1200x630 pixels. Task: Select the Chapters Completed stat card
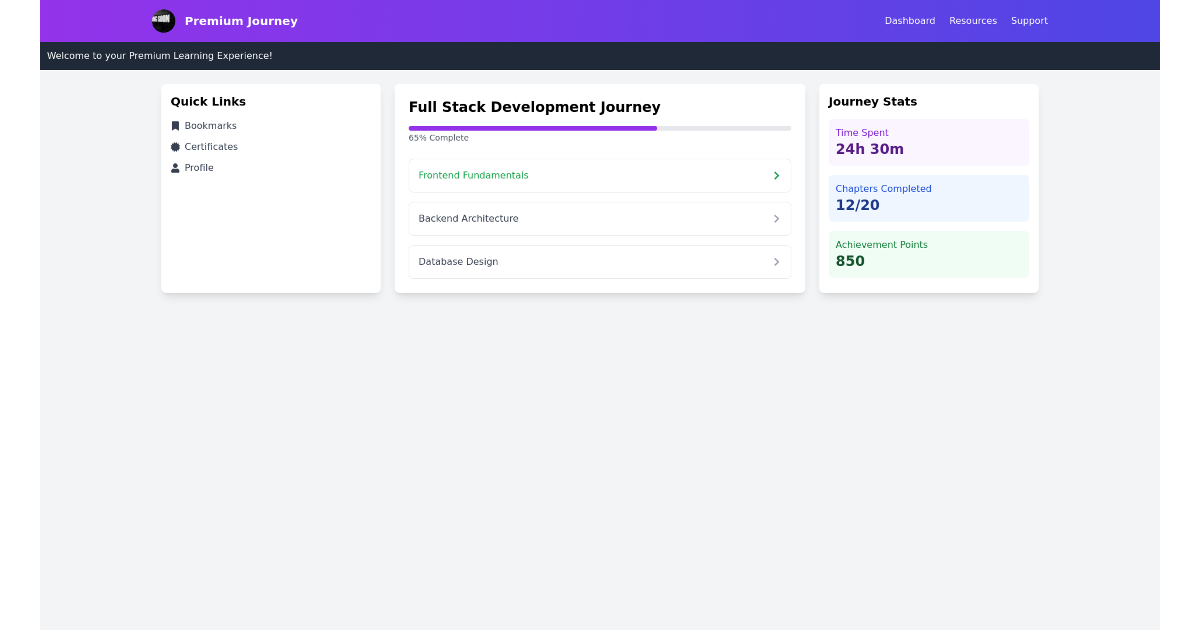(928, 198)
